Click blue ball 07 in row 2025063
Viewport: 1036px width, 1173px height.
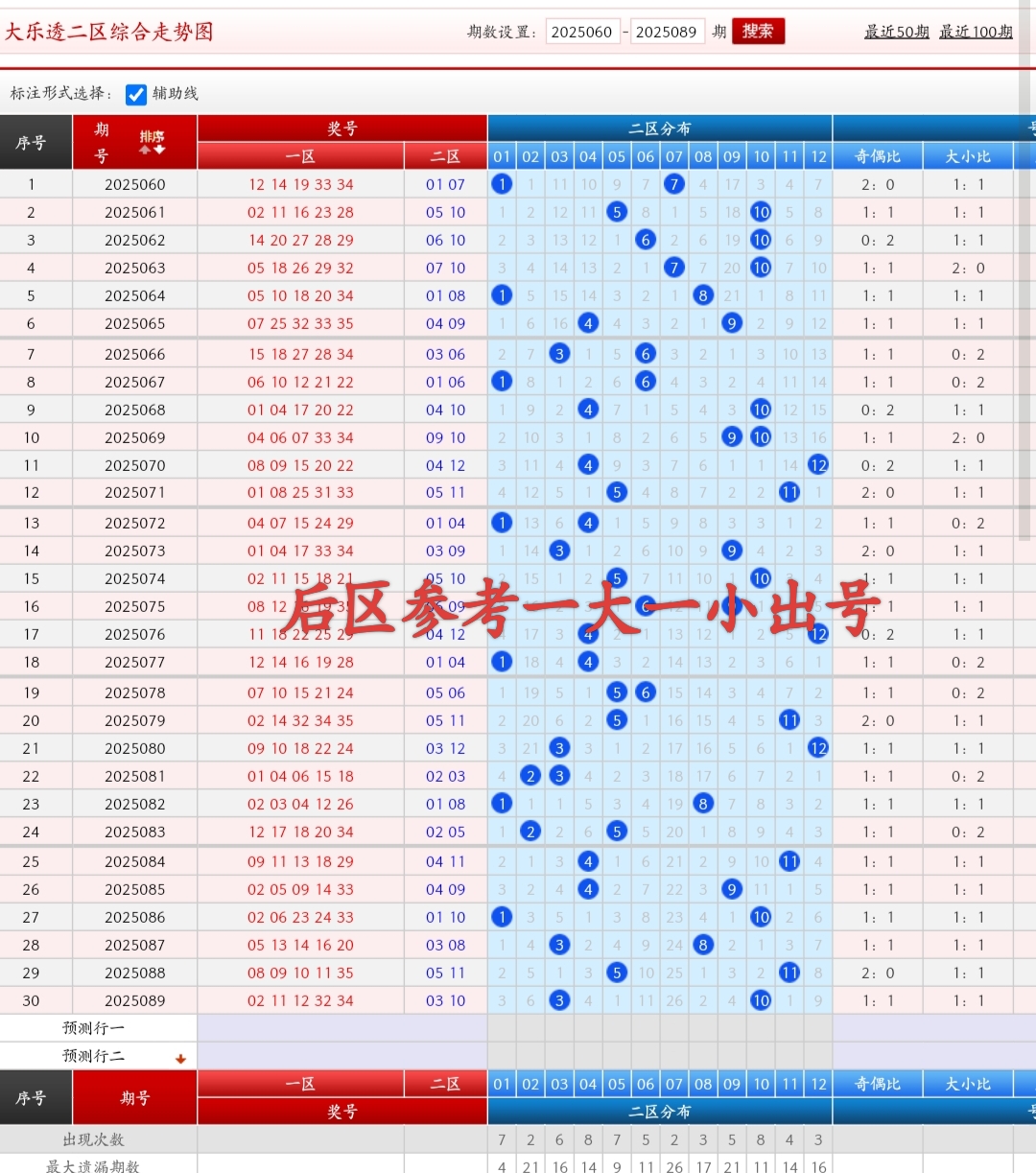point(674,268)
